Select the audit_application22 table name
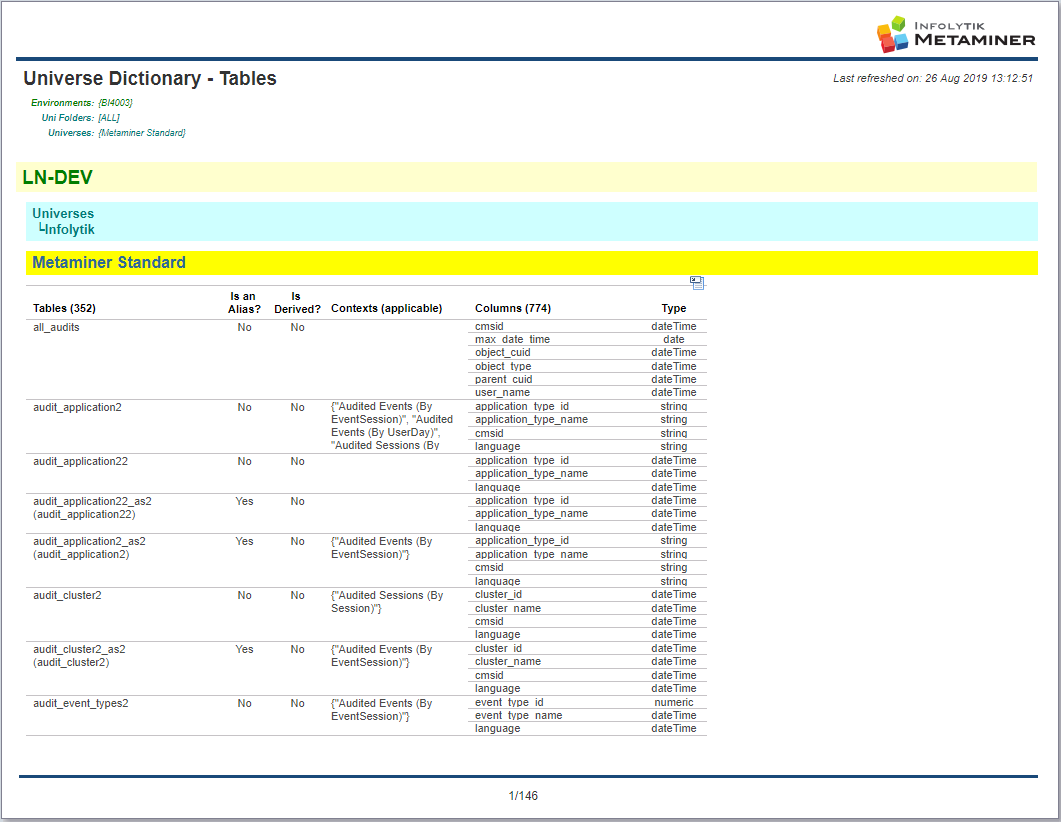This screenshot has width=1061, height=822. click(81, 461)
